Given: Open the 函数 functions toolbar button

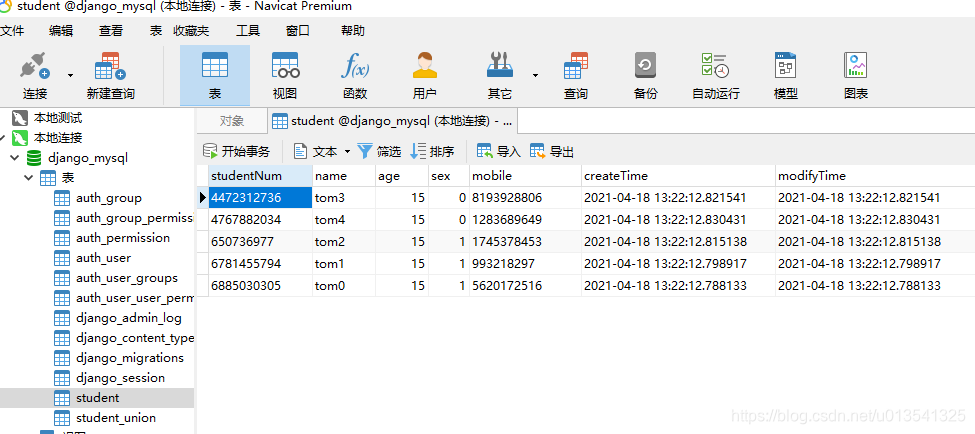Looking at the screenshot, I should [355, 76].
